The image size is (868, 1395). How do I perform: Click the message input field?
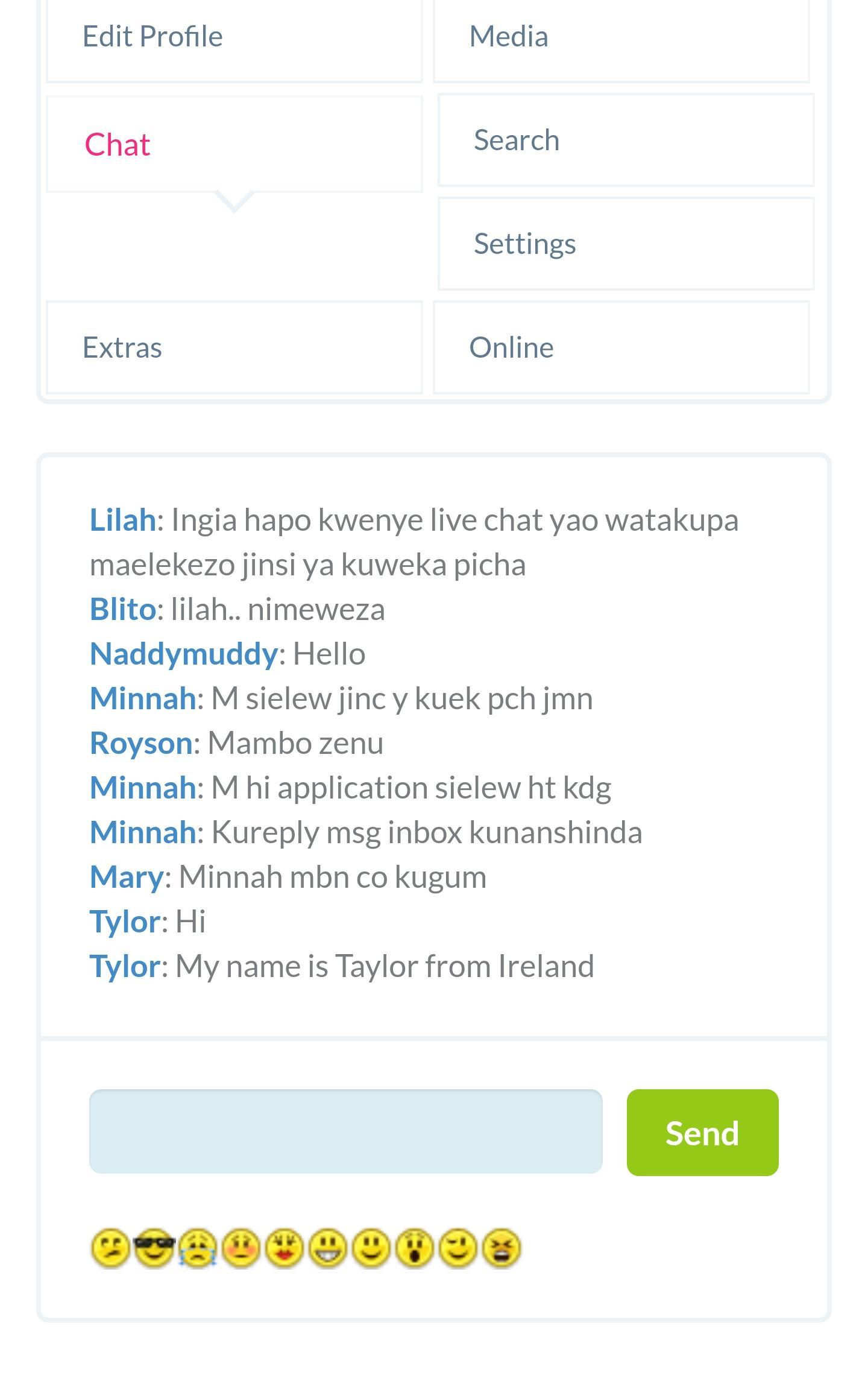[x=345, y=1132]
